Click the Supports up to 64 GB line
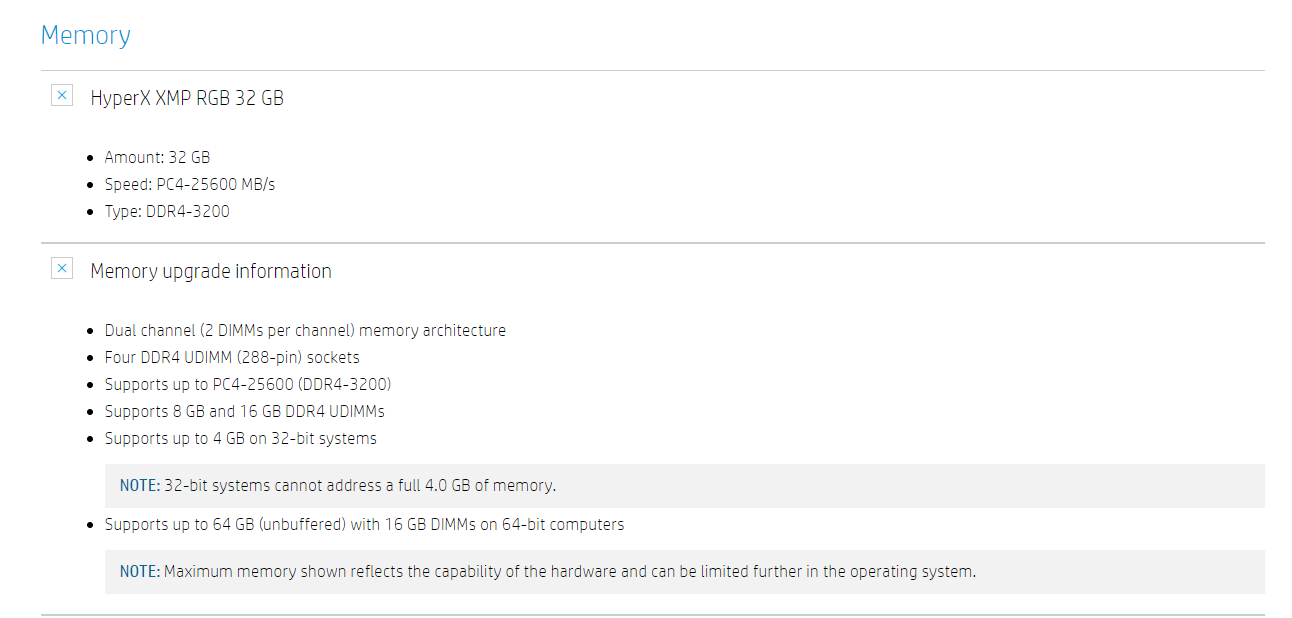 click(x=365, y=524)
